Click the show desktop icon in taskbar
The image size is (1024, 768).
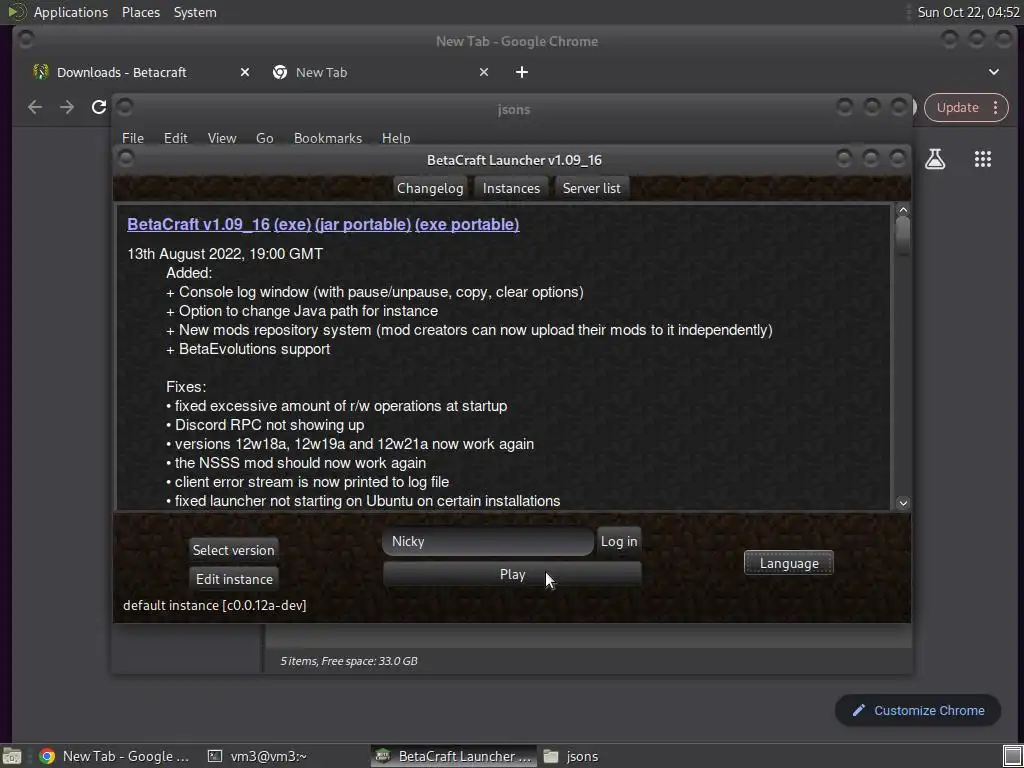pos(12,756)
